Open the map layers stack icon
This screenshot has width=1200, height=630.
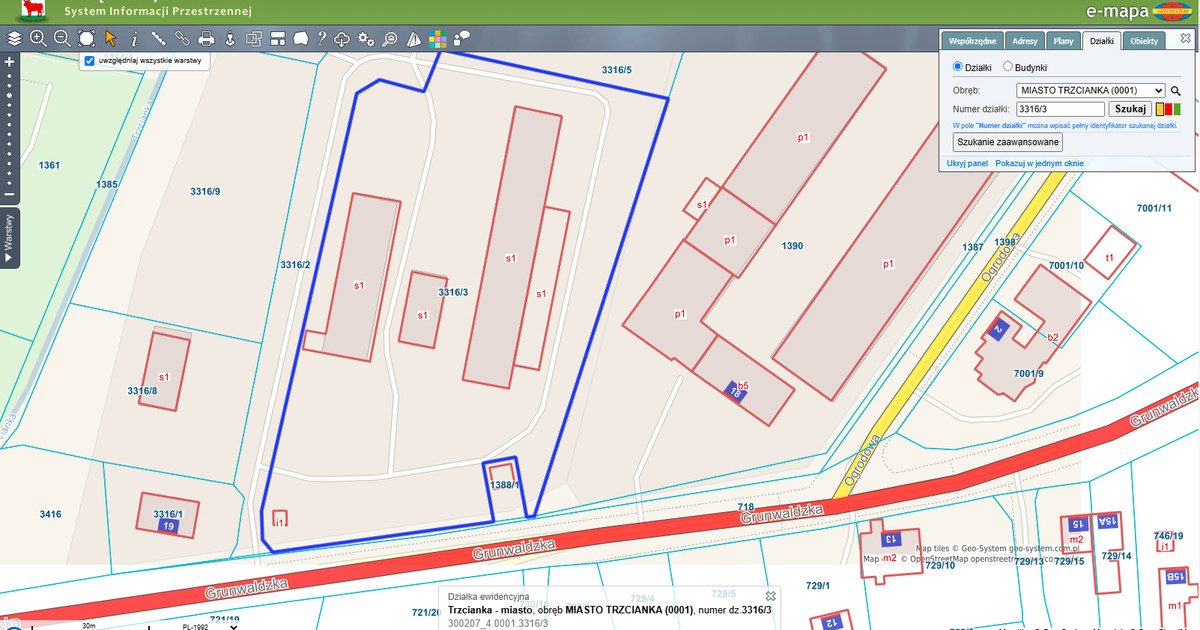click(x=14, y=39)
